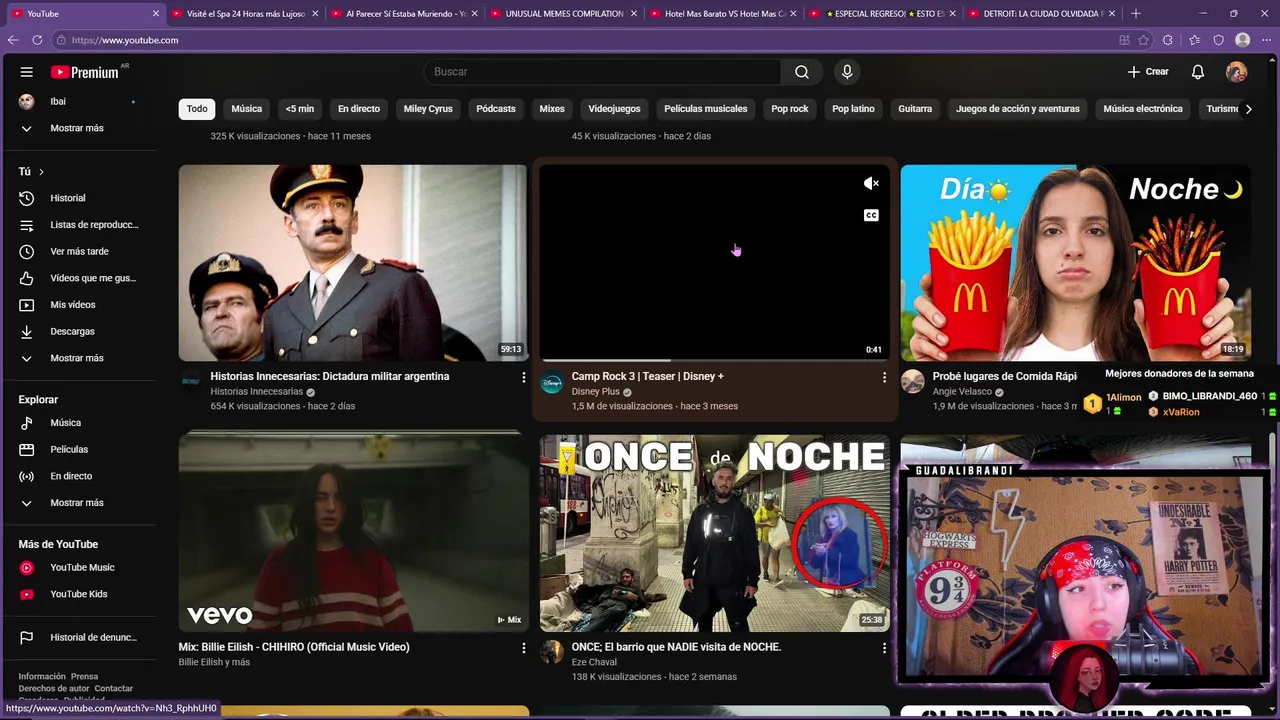1280x720 pixels.
Task: Select the Miley Cyrus filter chip
Action: click(x=428, y=109)
